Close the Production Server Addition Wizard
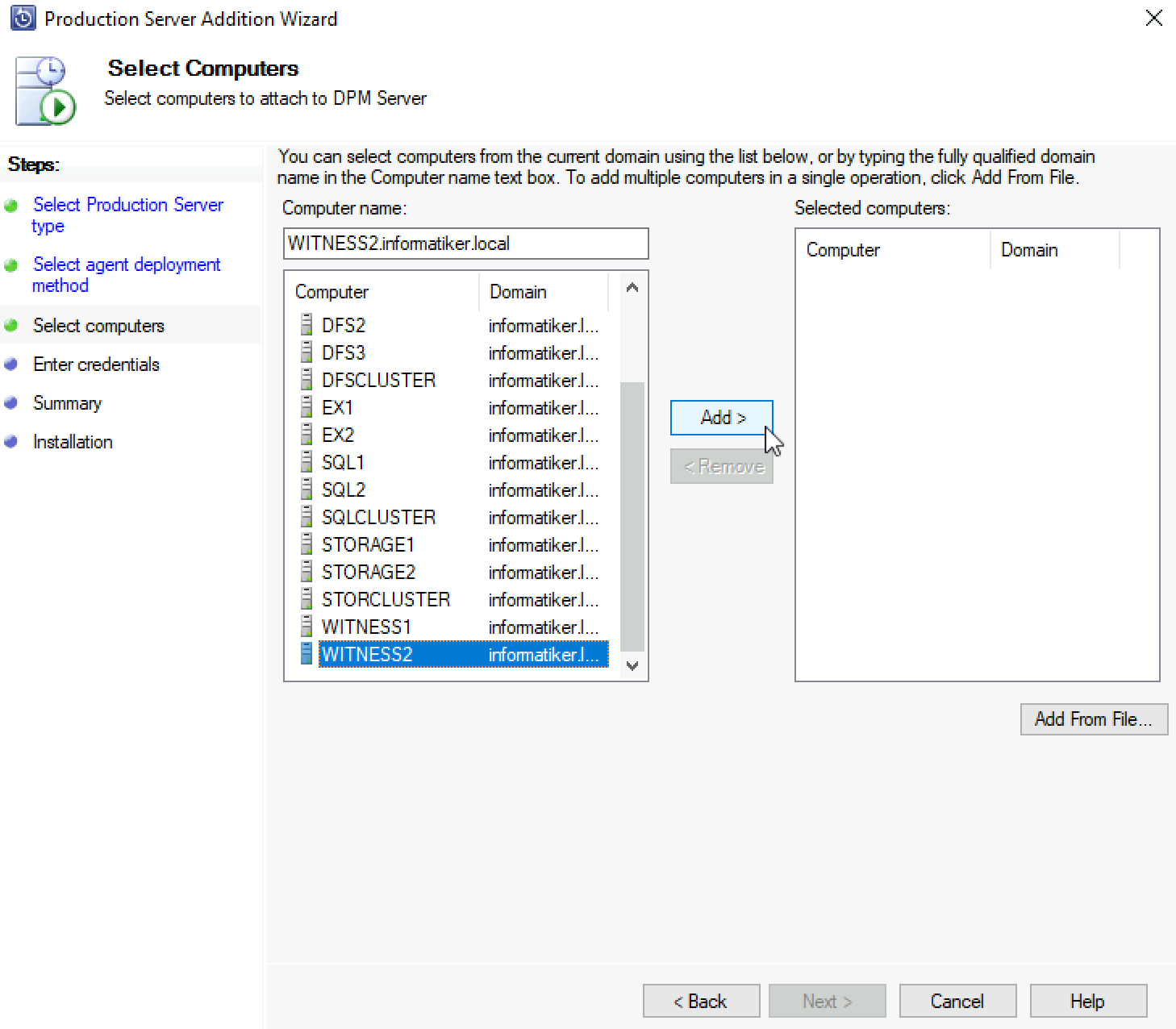1176x1029 pixels. (1154, 18)
